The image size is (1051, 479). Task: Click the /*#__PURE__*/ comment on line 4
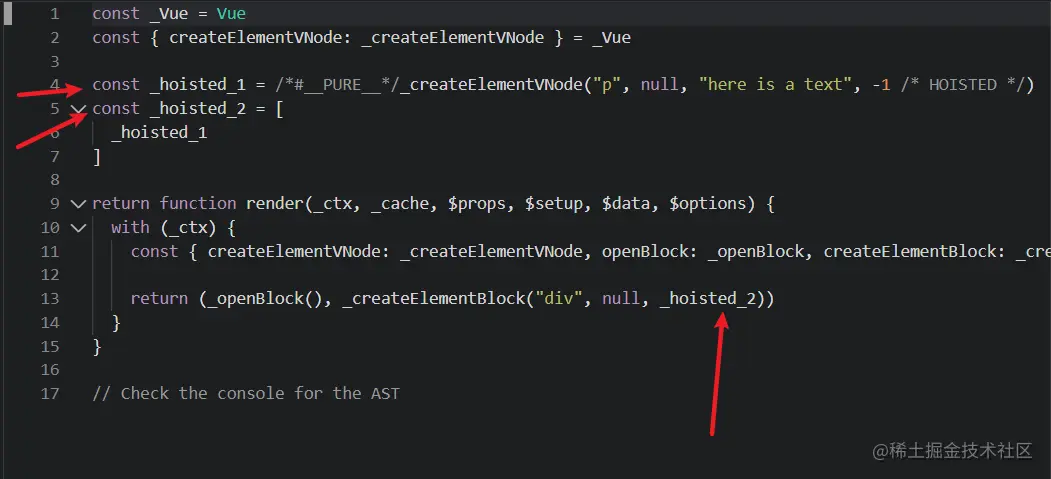(336, 85)
